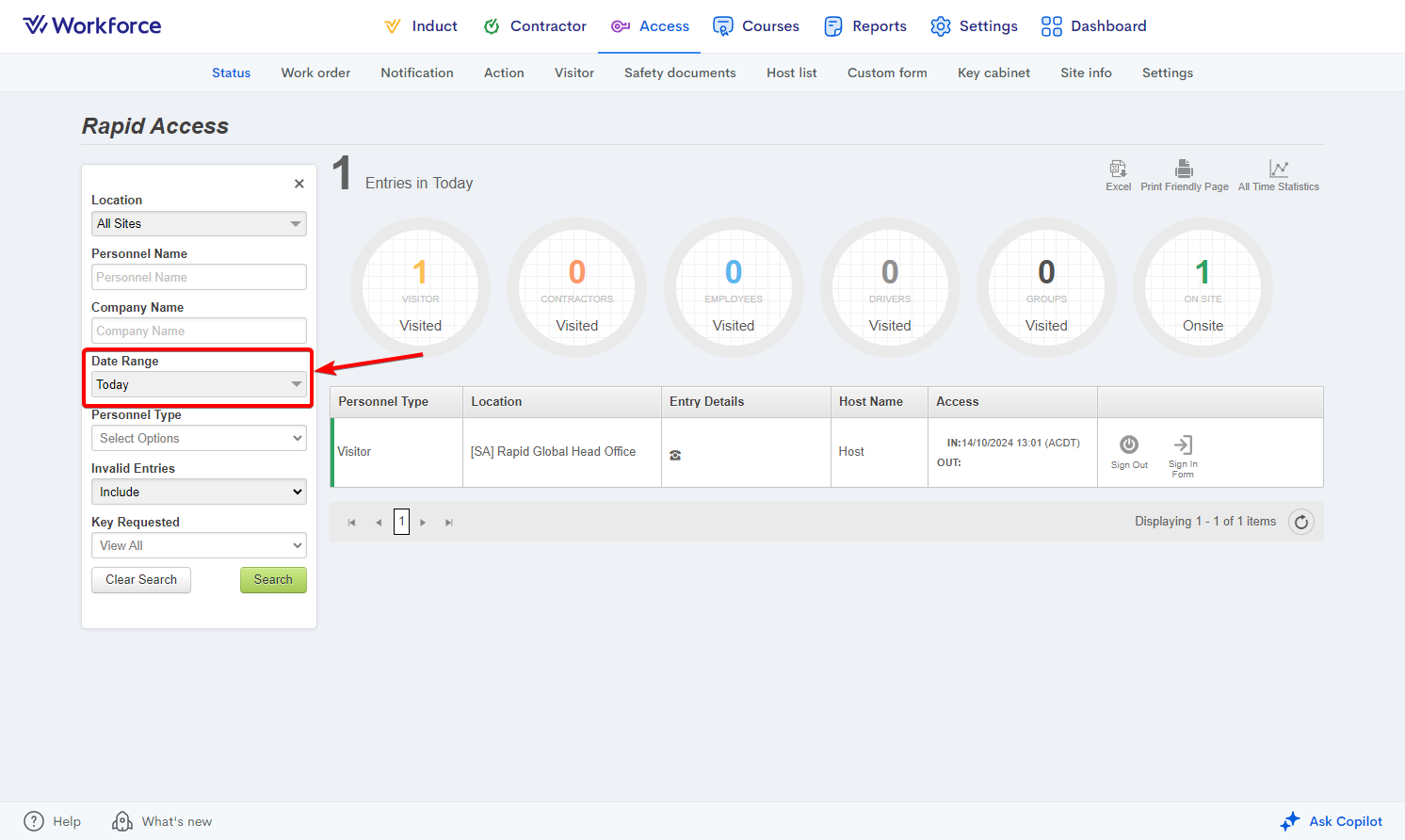Click the Excel export icon
This screenshot has height=840, width=1405.
(x=1118, y=170)
